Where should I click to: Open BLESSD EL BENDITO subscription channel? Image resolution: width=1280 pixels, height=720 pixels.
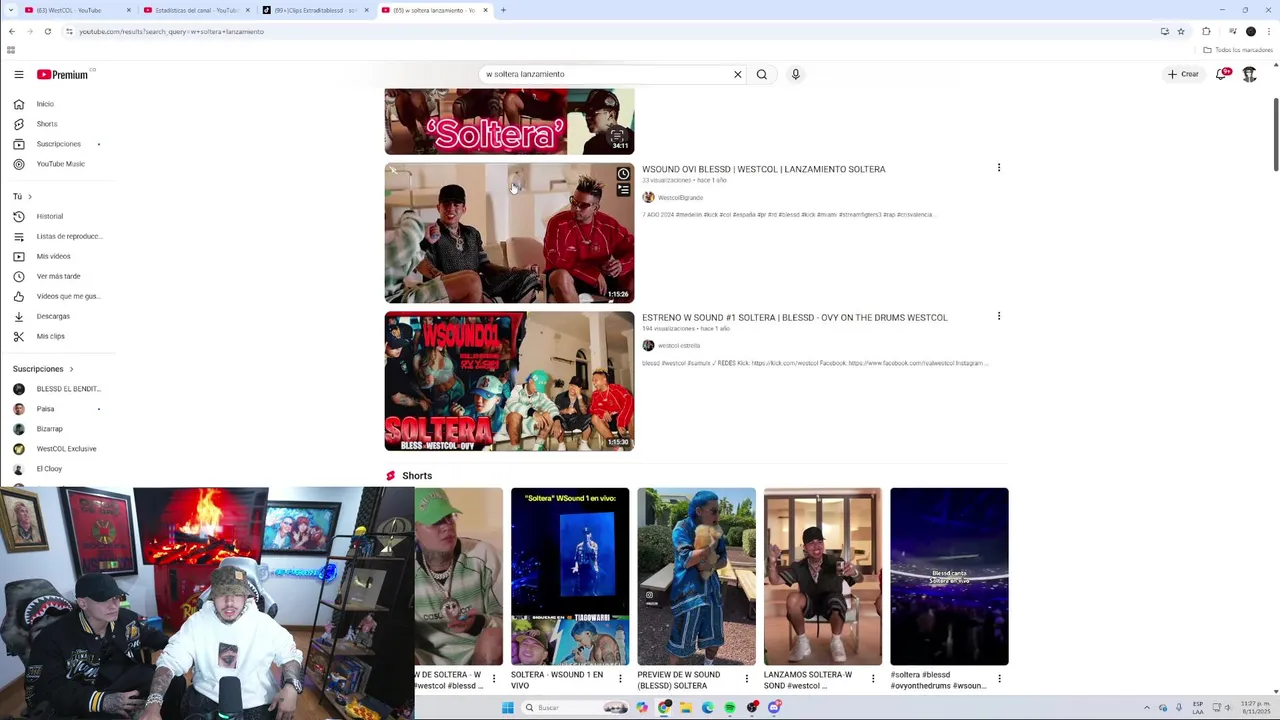click(x=57, y=389)
